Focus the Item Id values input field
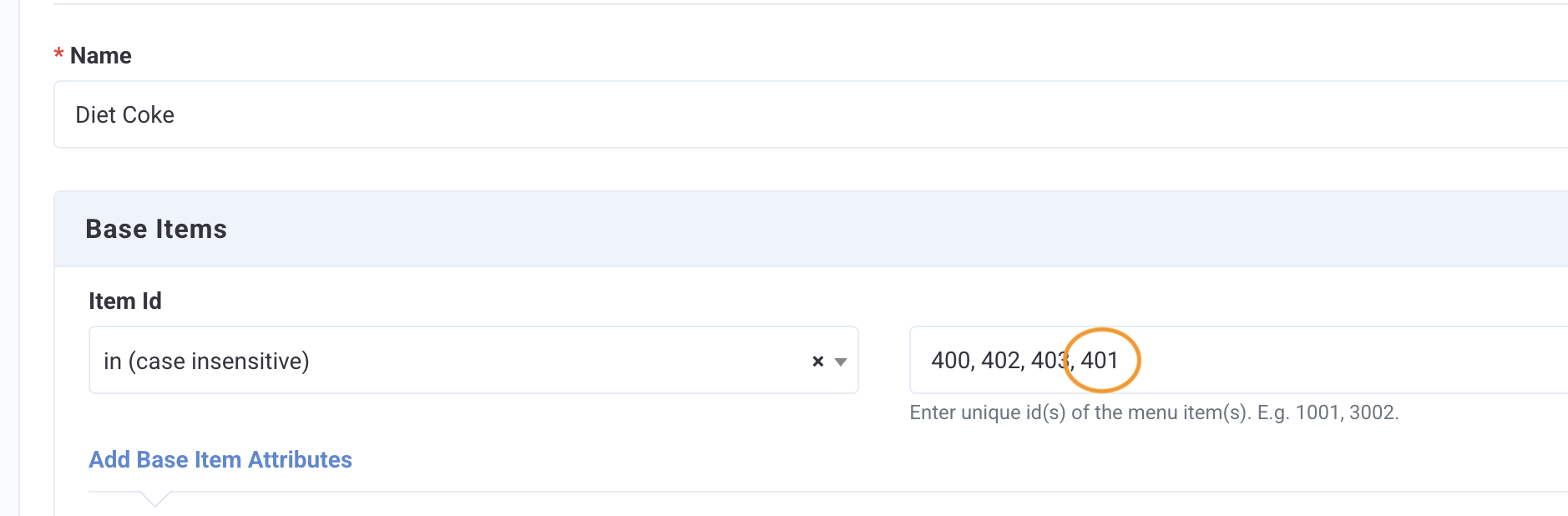1568x516 pixels. click(1239, 360)
